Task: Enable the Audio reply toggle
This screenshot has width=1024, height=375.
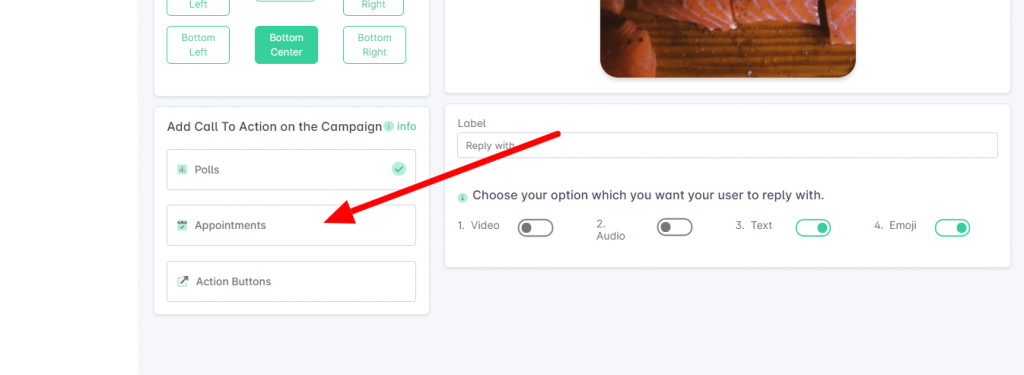Action: tap(675, 227)
